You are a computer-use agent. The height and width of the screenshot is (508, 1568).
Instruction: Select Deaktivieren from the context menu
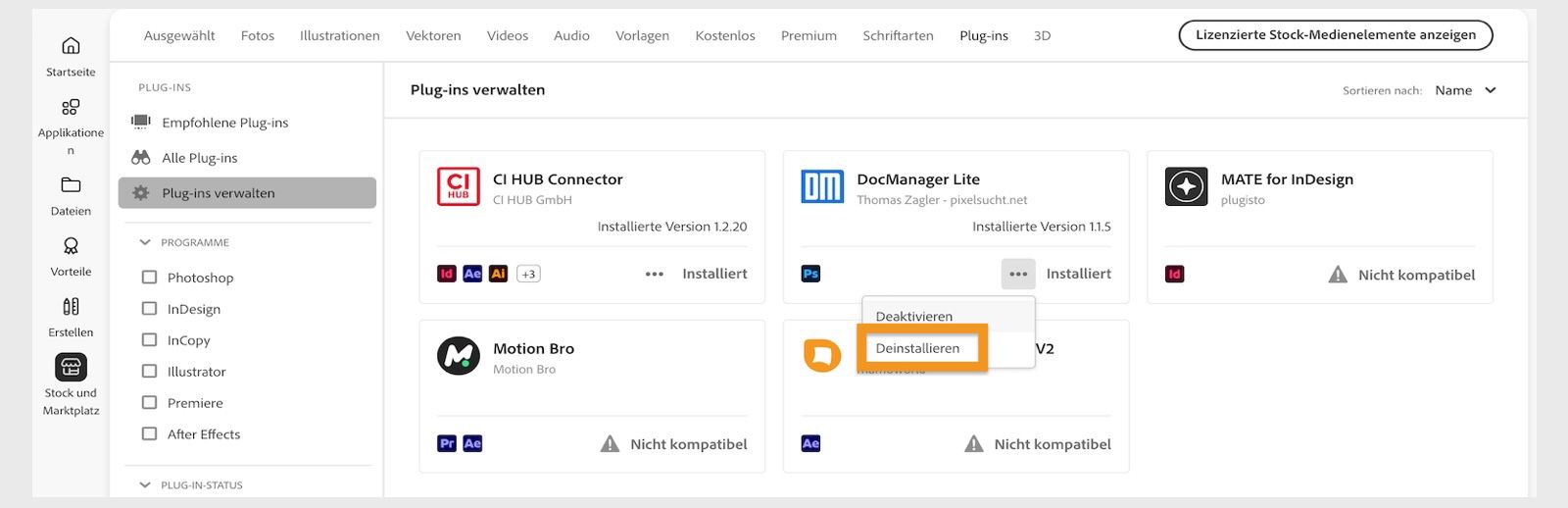pos(948,316)
